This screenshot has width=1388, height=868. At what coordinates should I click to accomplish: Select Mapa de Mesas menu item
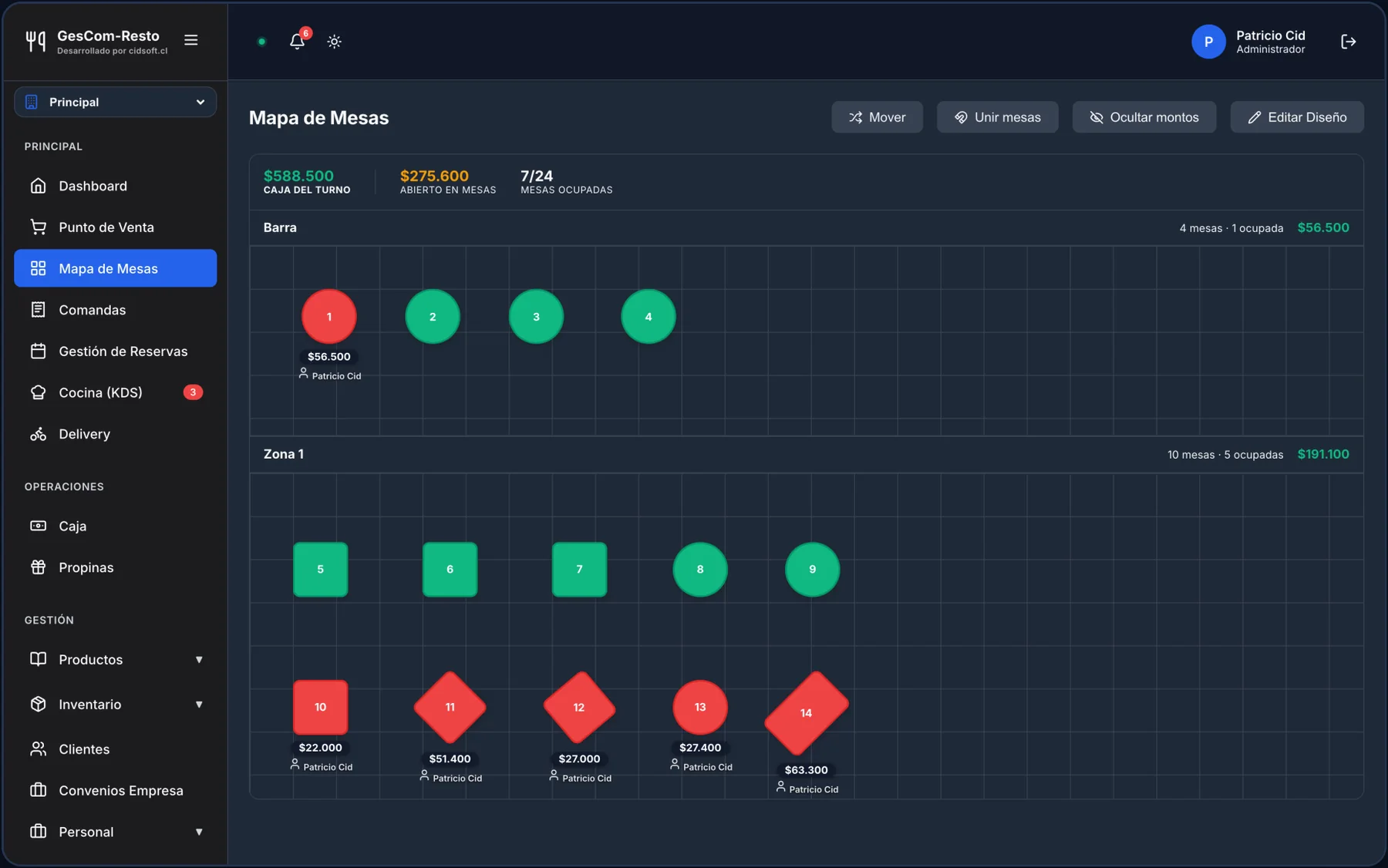(115, 268)
